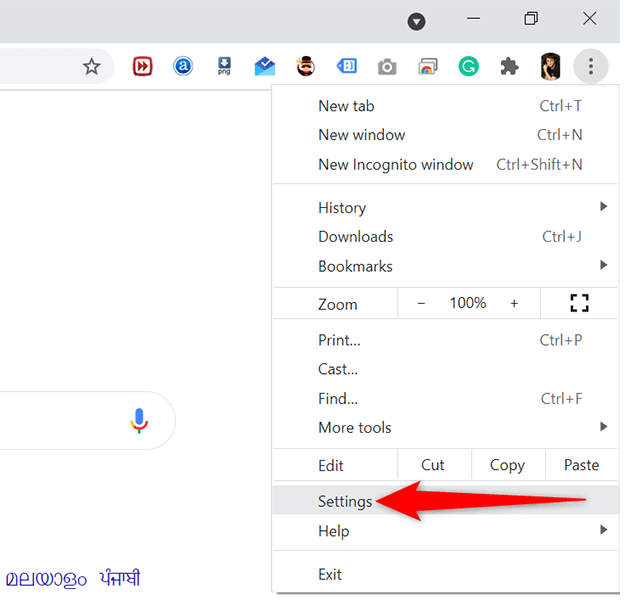
Task: Click the blue envelope checkmark extension icon
Action: coord(265,66)
